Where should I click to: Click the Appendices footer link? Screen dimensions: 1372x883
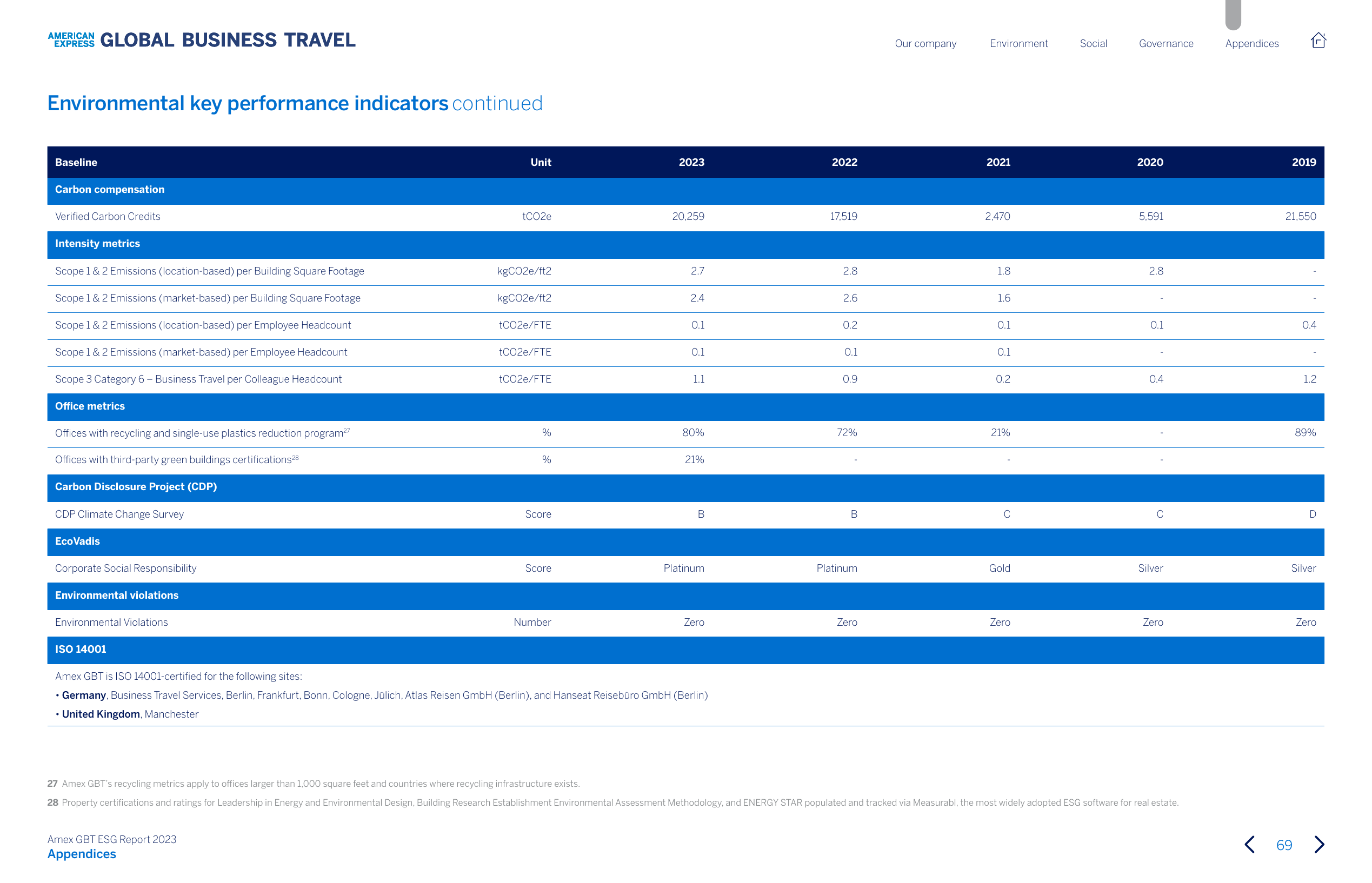(x=82, y=854)
